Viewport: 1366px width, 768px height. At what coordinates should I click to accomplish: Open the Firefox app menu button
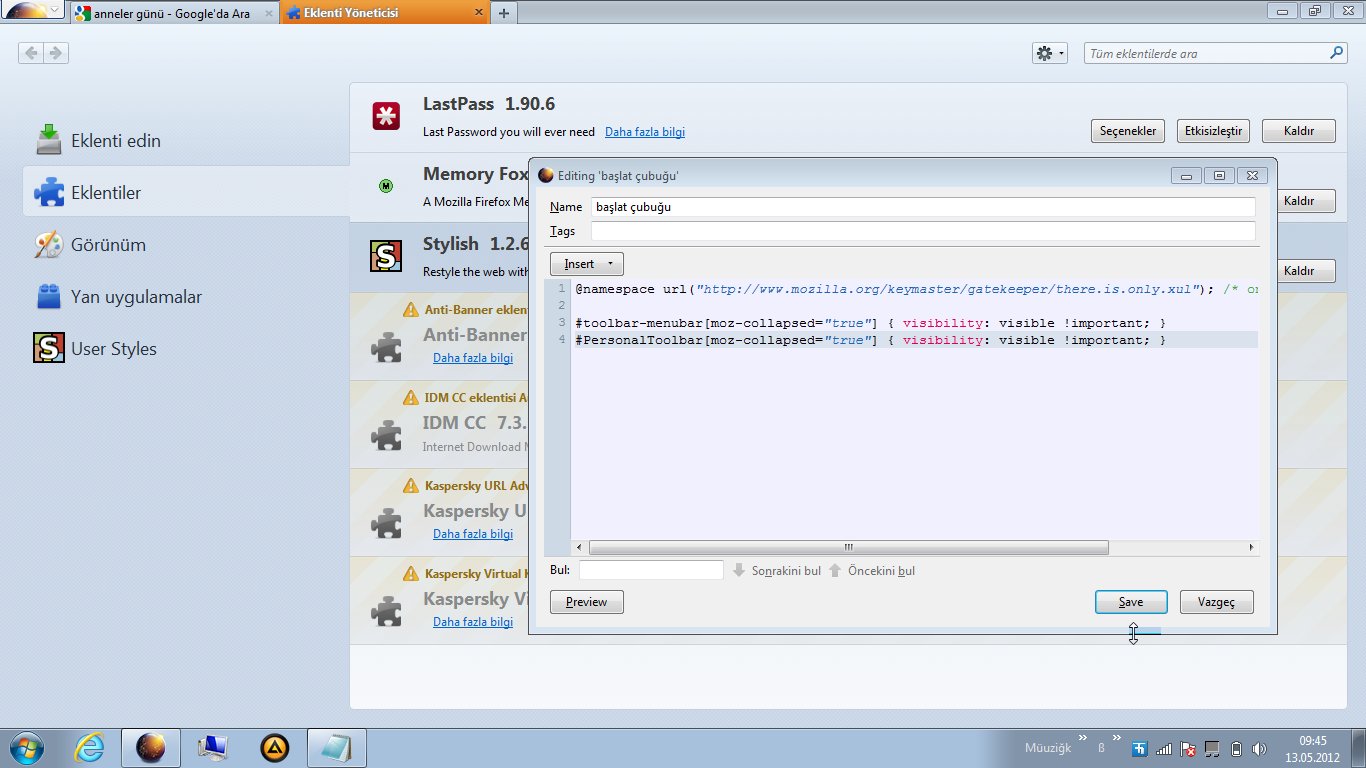[34, 12]
